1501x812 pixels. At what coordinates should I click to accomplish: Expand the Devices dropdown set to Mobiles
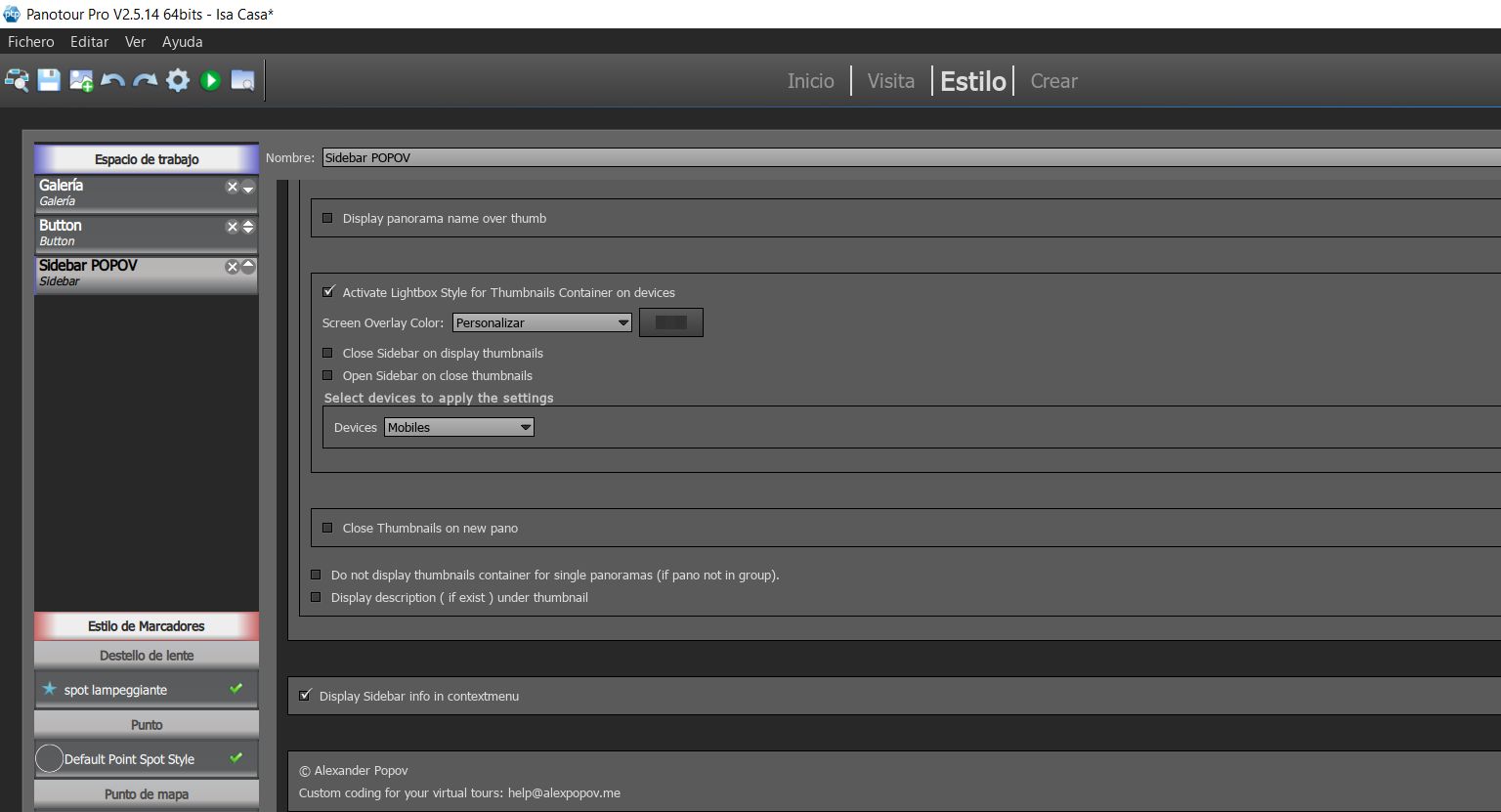tap(459, 428)
